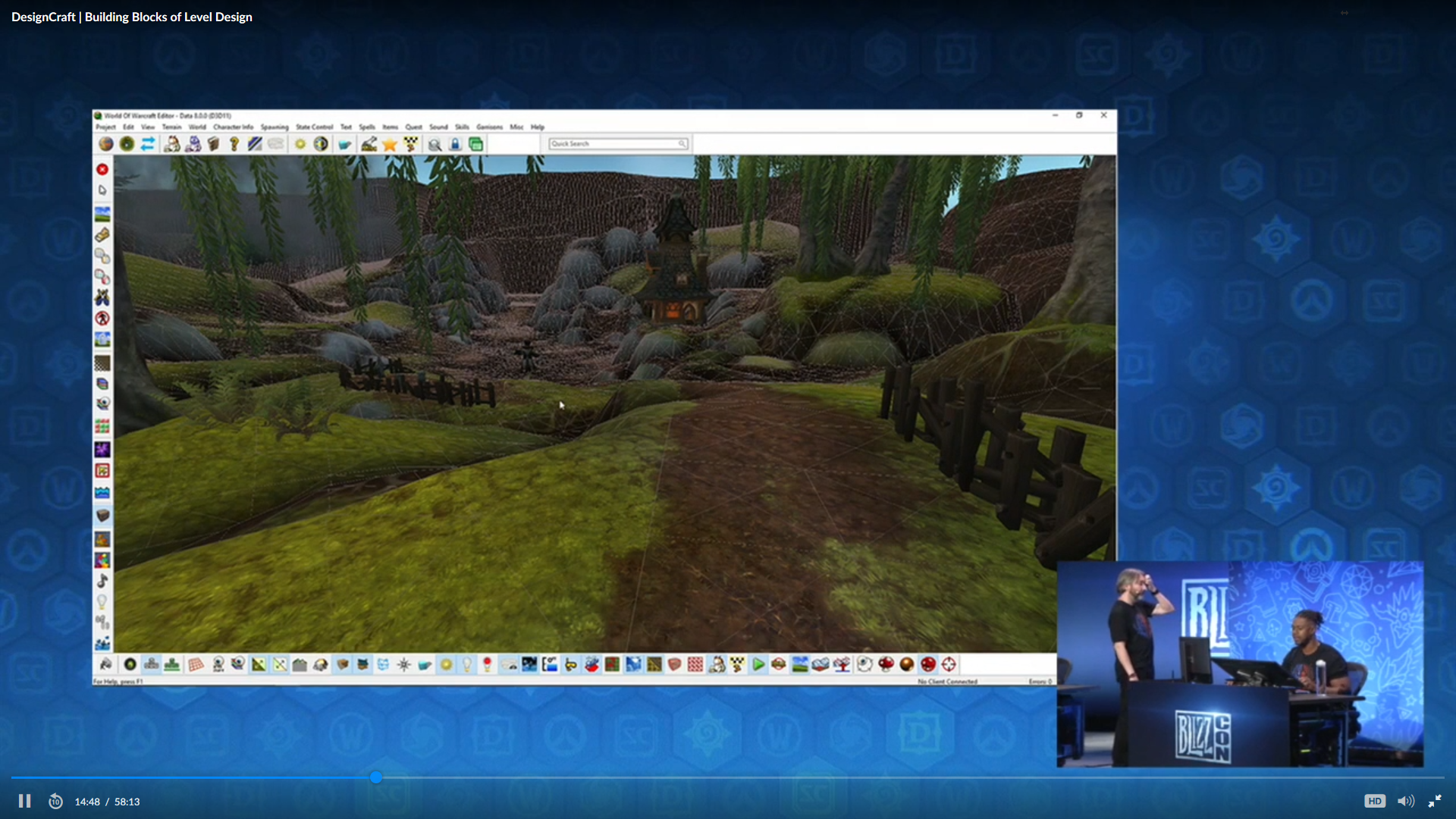
Task: Click the green play arrow in bottom toolbar
Action: click(x=758, y=665)
